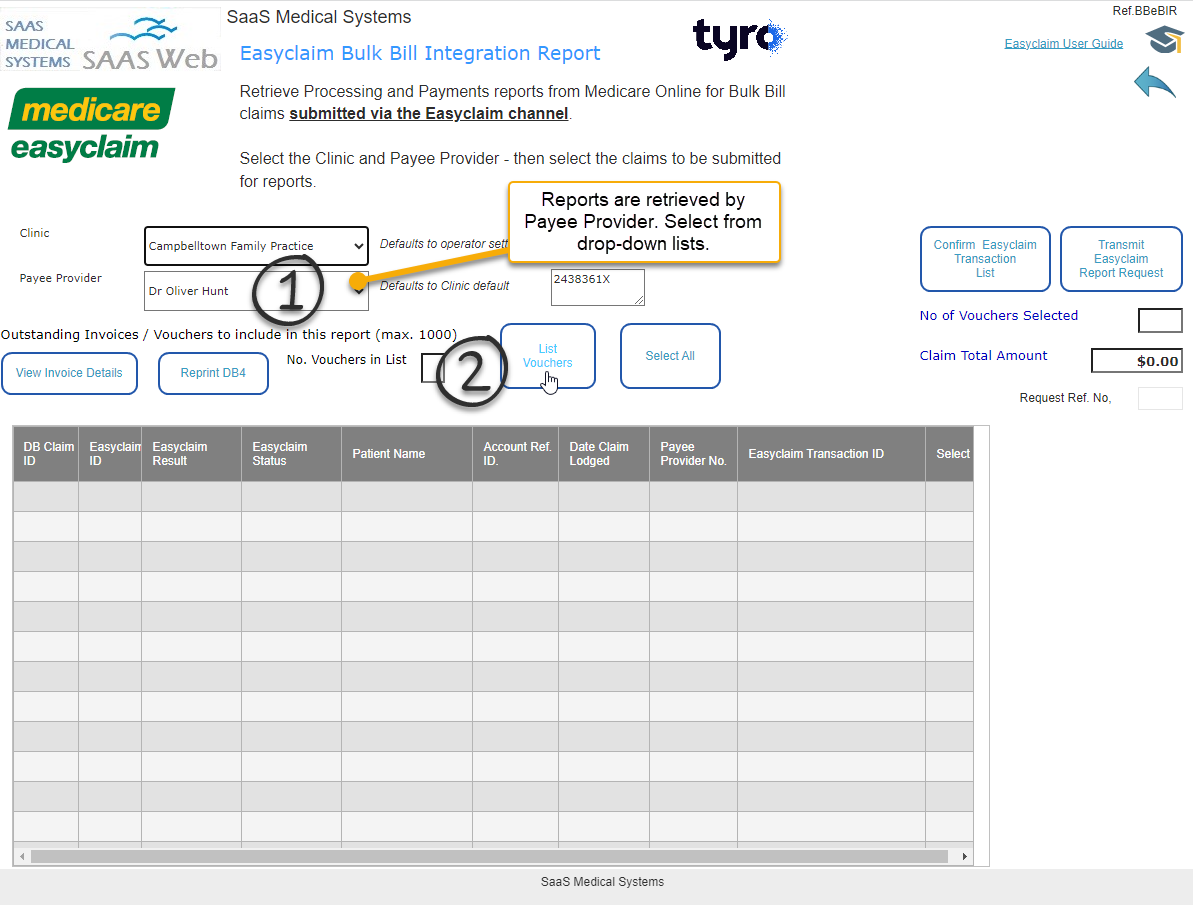The width and height of the screenshot is (1193, 905).
Task: Click the Easyclaim Transaction ID column header
Action: click(832, 454)
